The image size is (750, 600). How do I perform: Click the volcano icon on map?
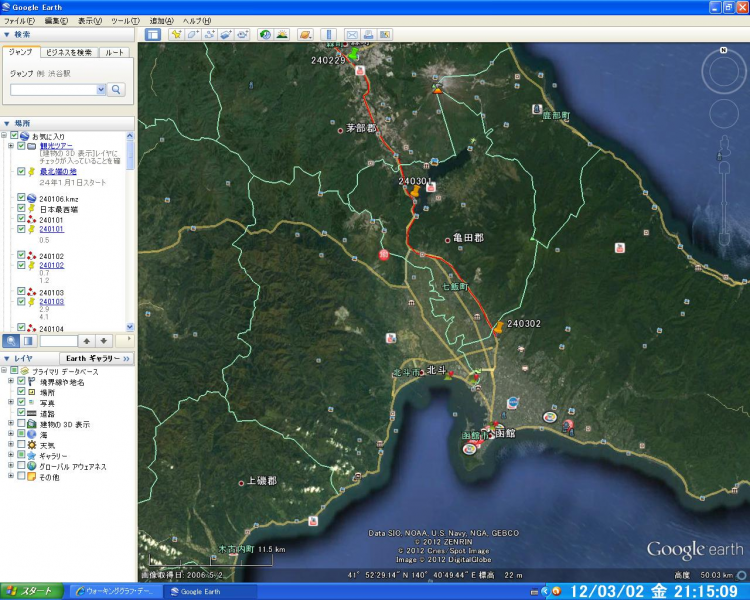pos(437,89)
